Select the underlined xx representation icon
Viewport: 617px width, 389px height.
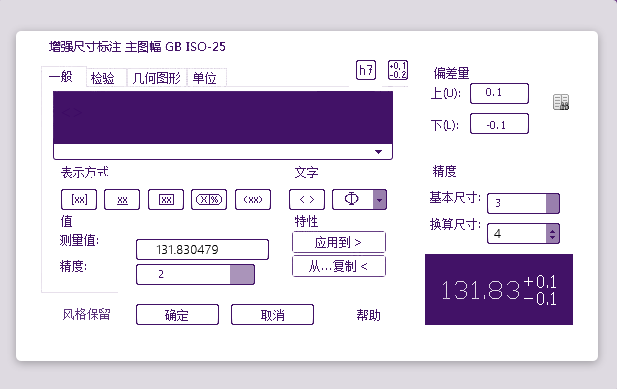click(122, 199)
